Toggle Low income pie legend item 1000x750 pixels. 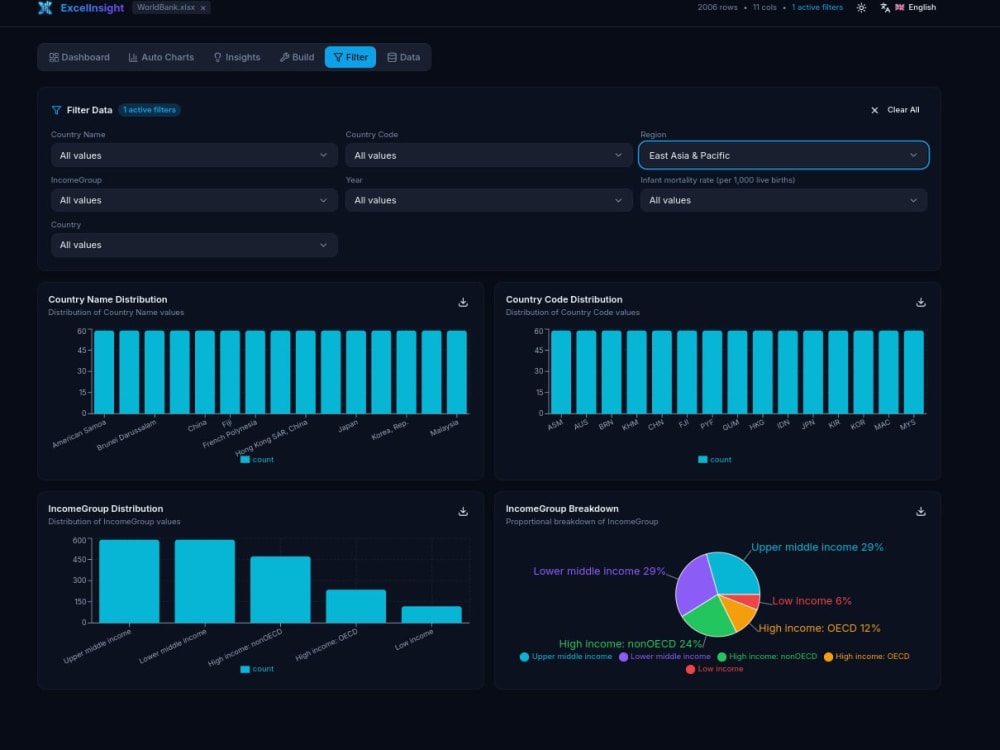[714, 669]
